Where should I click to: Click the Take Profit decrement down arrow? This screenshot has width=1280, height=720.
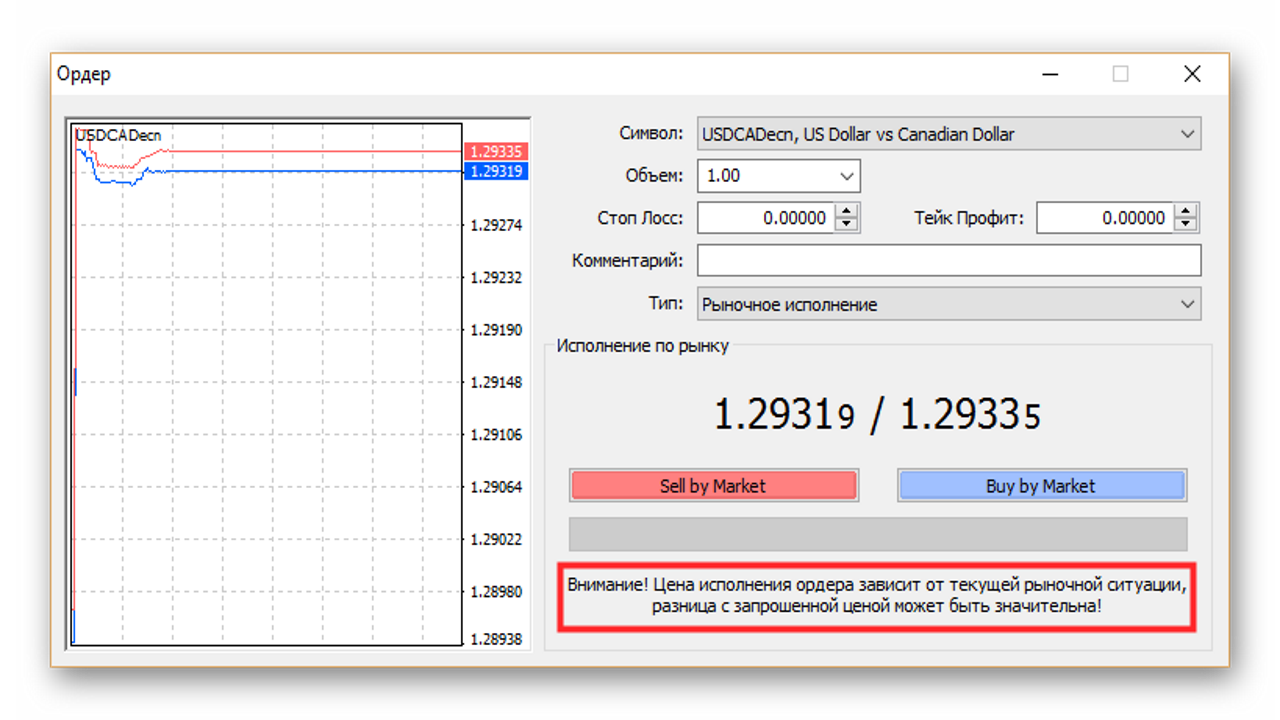(x=1186, y=224)
